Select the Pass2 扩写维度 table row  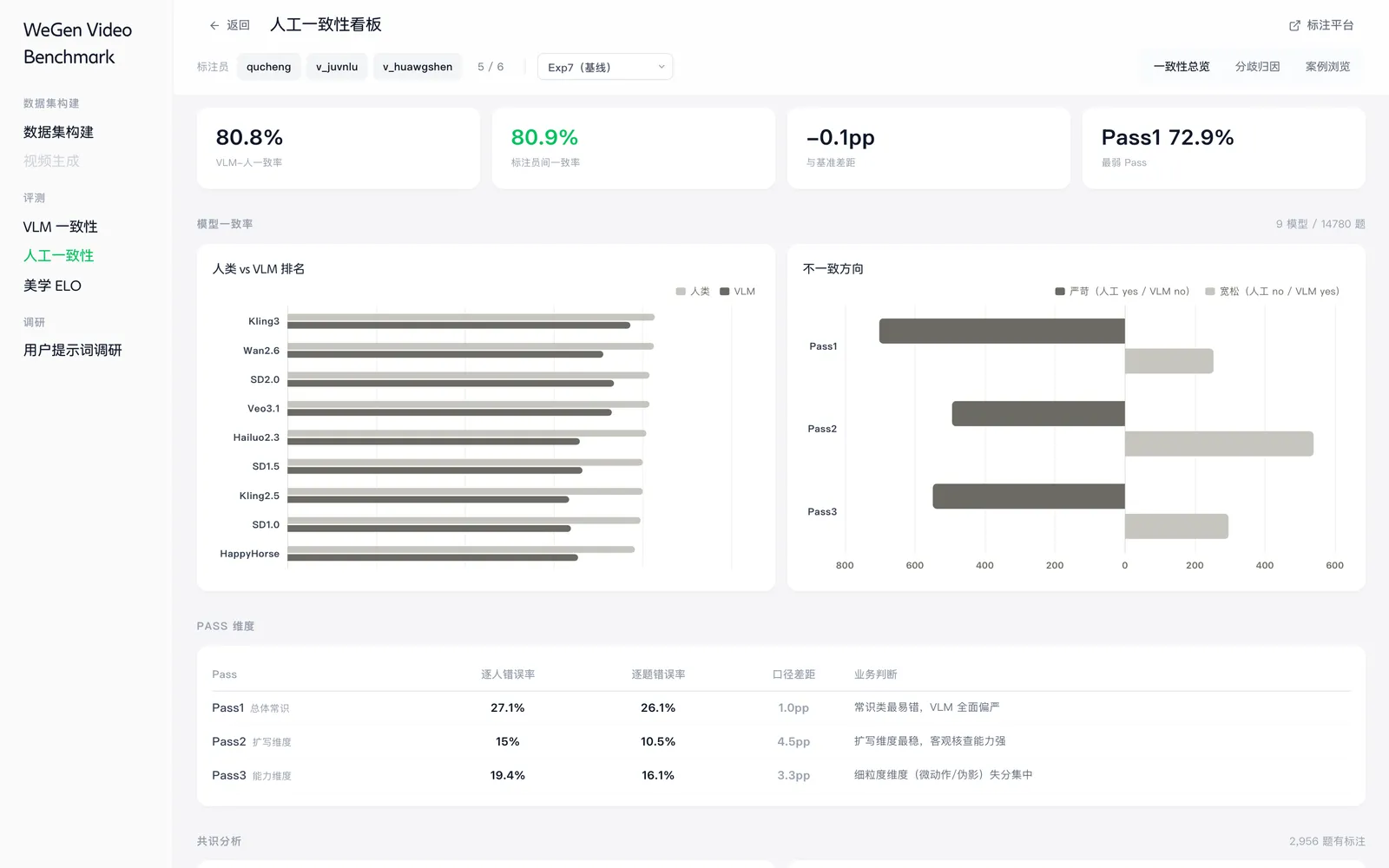pos(781,741)
